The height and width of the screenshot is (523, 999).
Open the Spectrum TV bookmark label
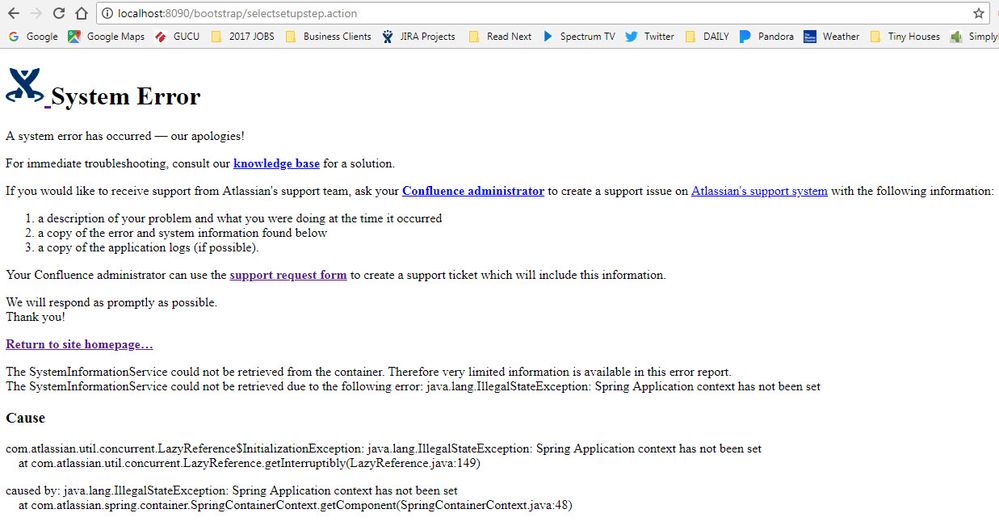[x=587, y=36]
